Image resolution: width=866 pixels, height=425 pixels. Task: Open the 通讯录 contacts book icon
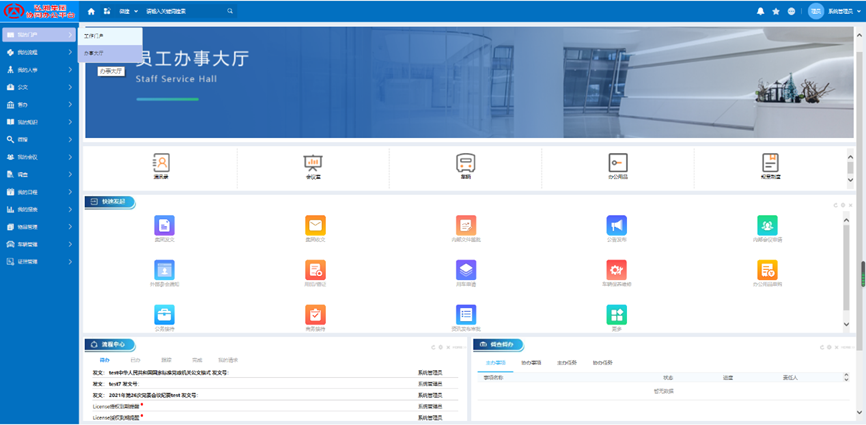161,163
